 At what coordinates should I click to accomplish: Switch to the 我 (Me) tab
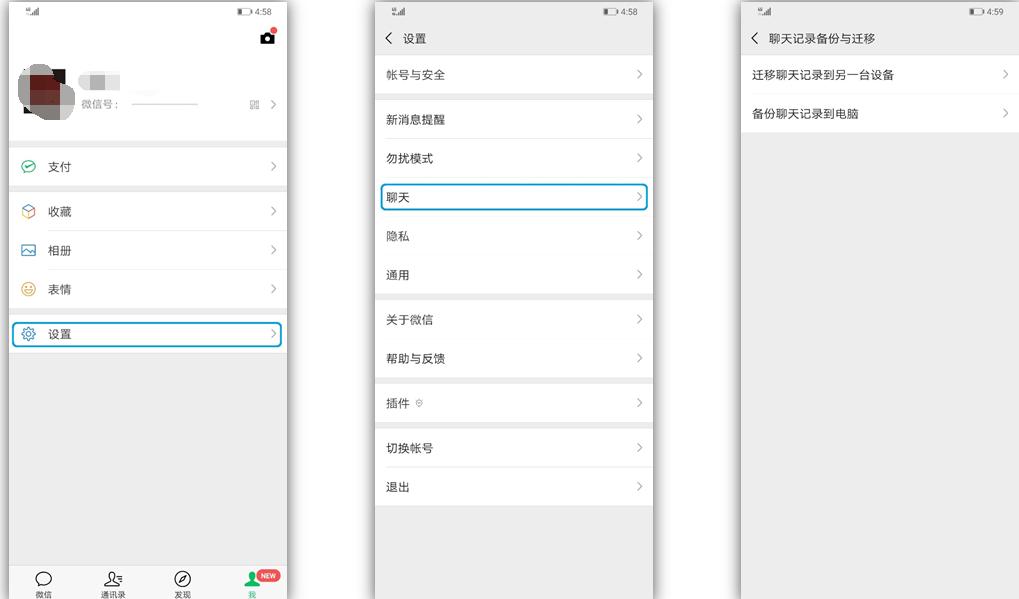click(x=252, y=578)
